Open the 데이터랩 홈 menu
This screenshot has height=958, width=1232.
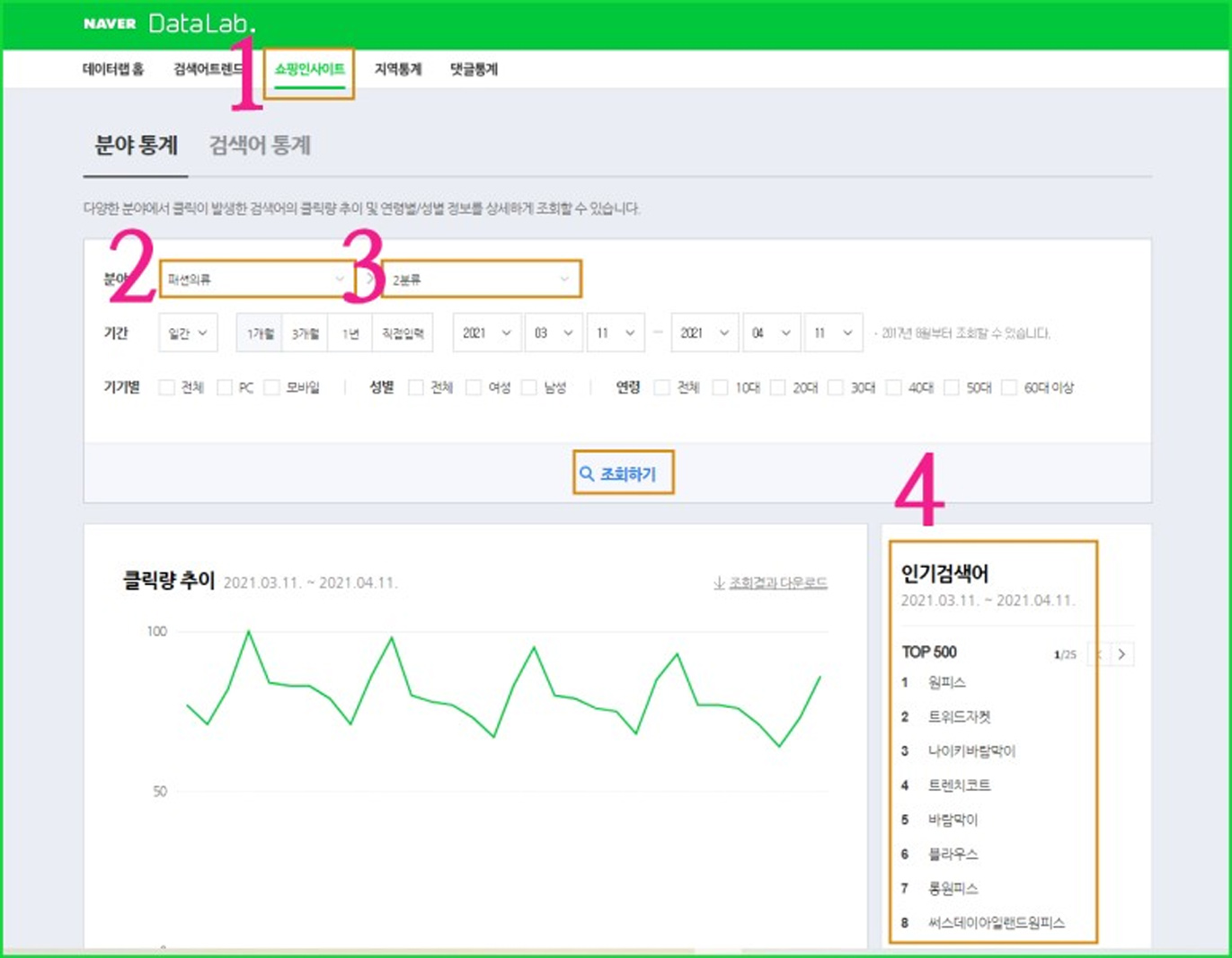tap(113, 69)
